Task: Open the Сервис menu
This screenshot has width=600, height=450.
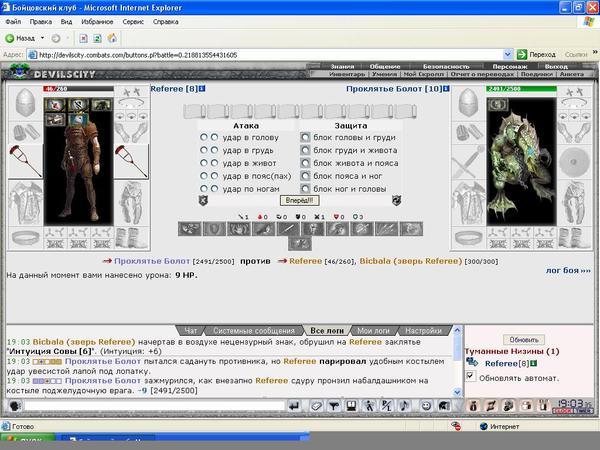Action: [x=133, y=22]
